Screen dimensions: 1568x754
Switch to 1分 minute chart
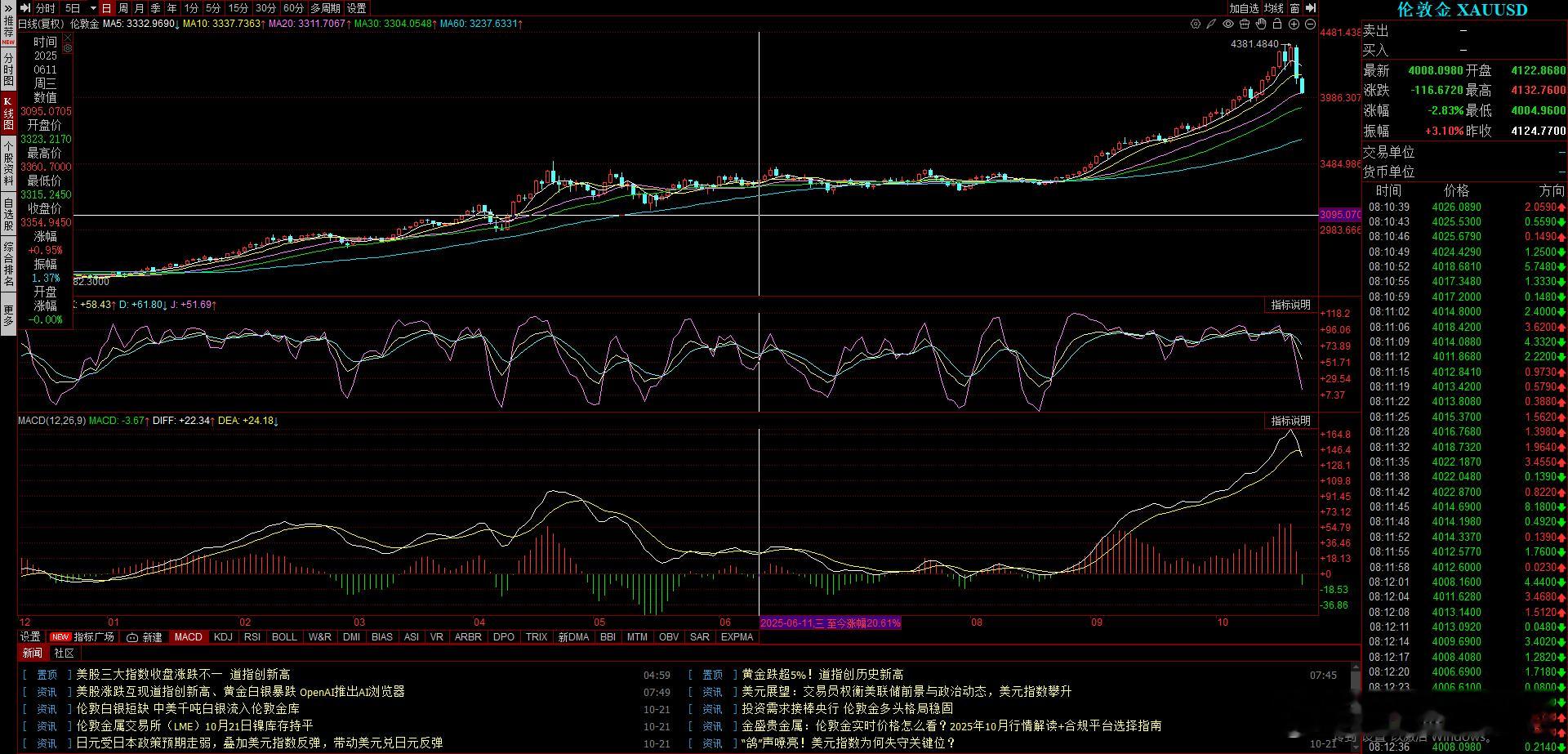[x=191, y=8]
